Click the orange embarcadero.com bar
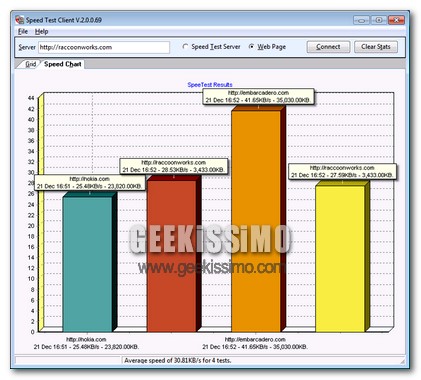The image size is (421, 380). tap(256, 221)
